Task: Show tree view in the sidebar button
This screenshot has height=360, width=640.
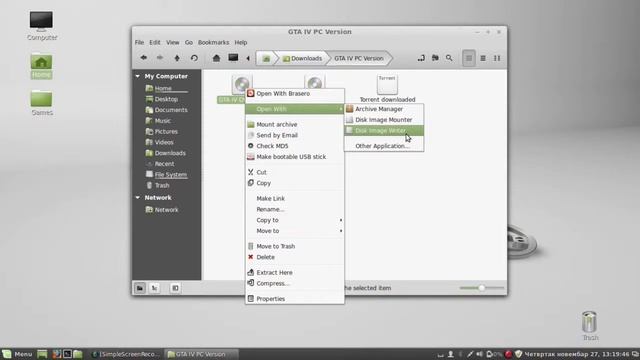Action: point(154,288)
